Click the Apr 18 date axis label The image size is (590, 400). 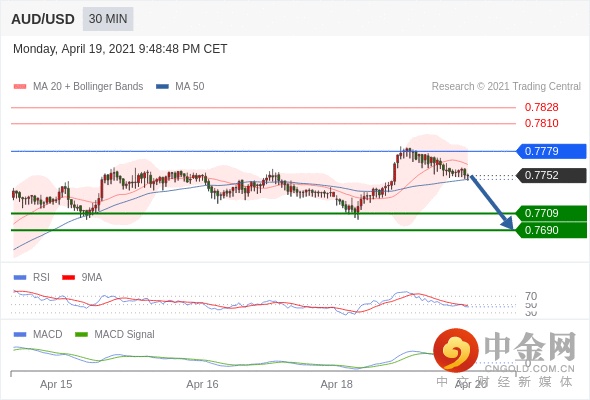337,384
